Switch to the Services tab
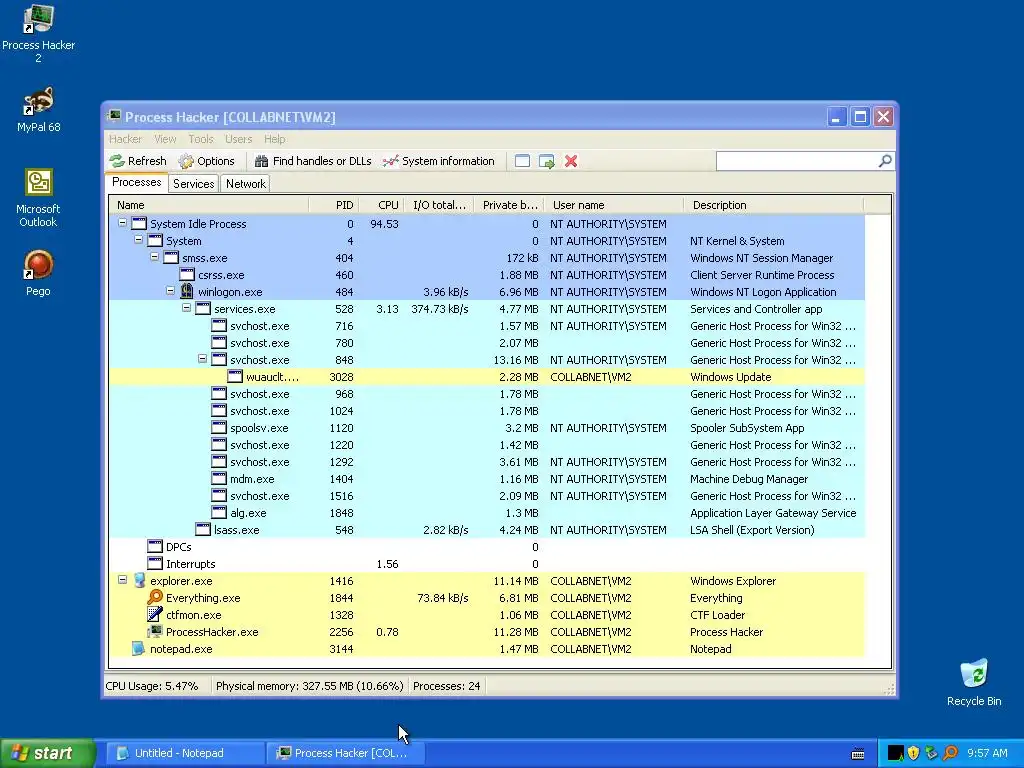This screenshot has width=1024, height=768. click(193, 184)
